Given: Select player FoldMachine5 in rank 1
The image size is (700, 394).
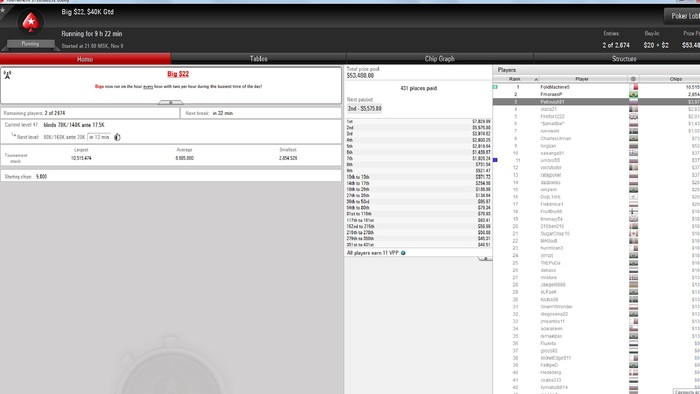Looking at the screenshot, I should click(555, 87).
